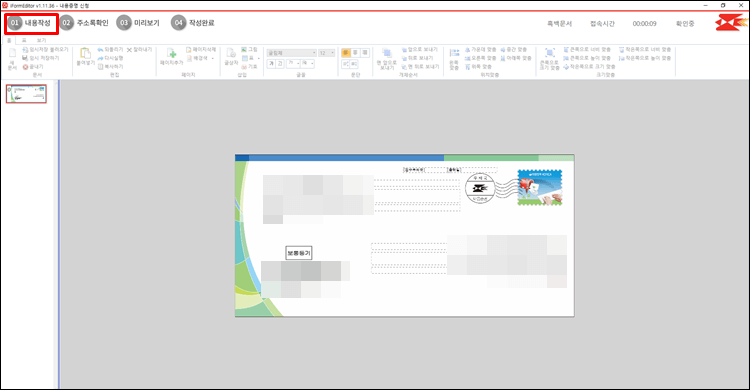Paste with the 붙여넣기 icon

coord(85,56)
